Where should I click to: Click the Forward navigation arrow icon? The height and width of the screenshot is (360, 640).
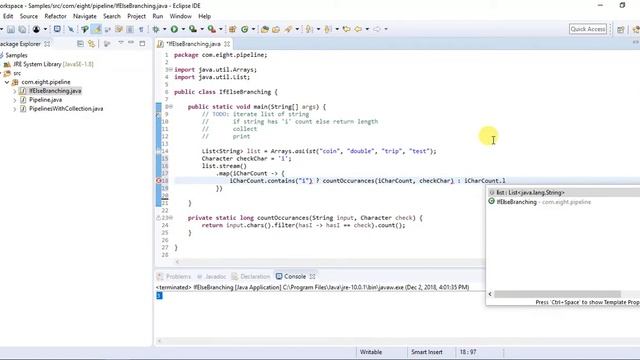tap(377, 29)
